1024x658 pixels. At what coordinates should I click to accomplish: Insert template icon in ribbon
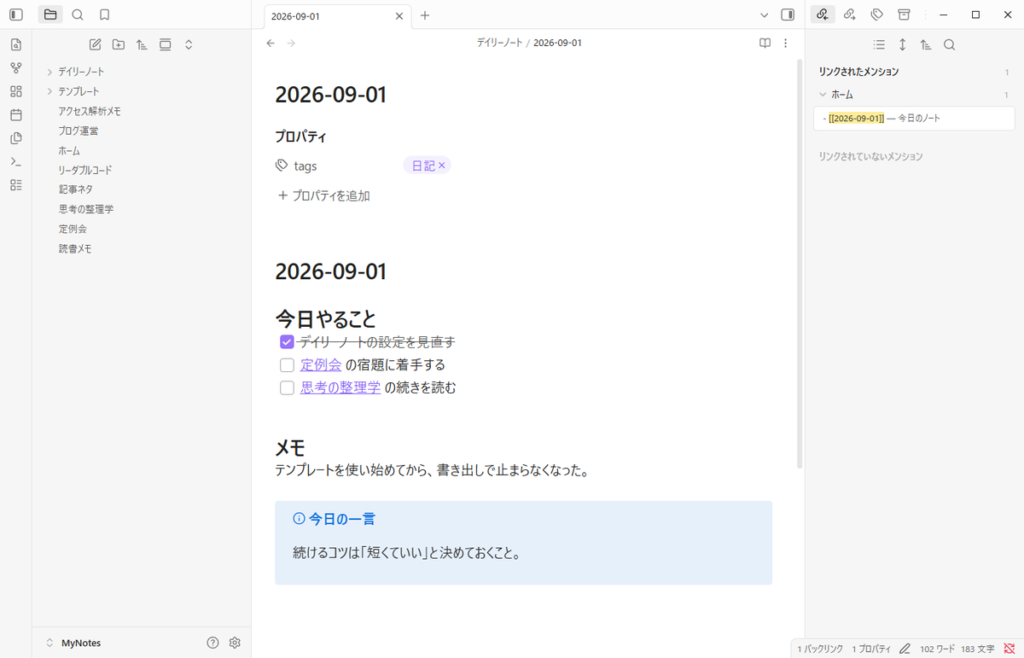(16, 138)
